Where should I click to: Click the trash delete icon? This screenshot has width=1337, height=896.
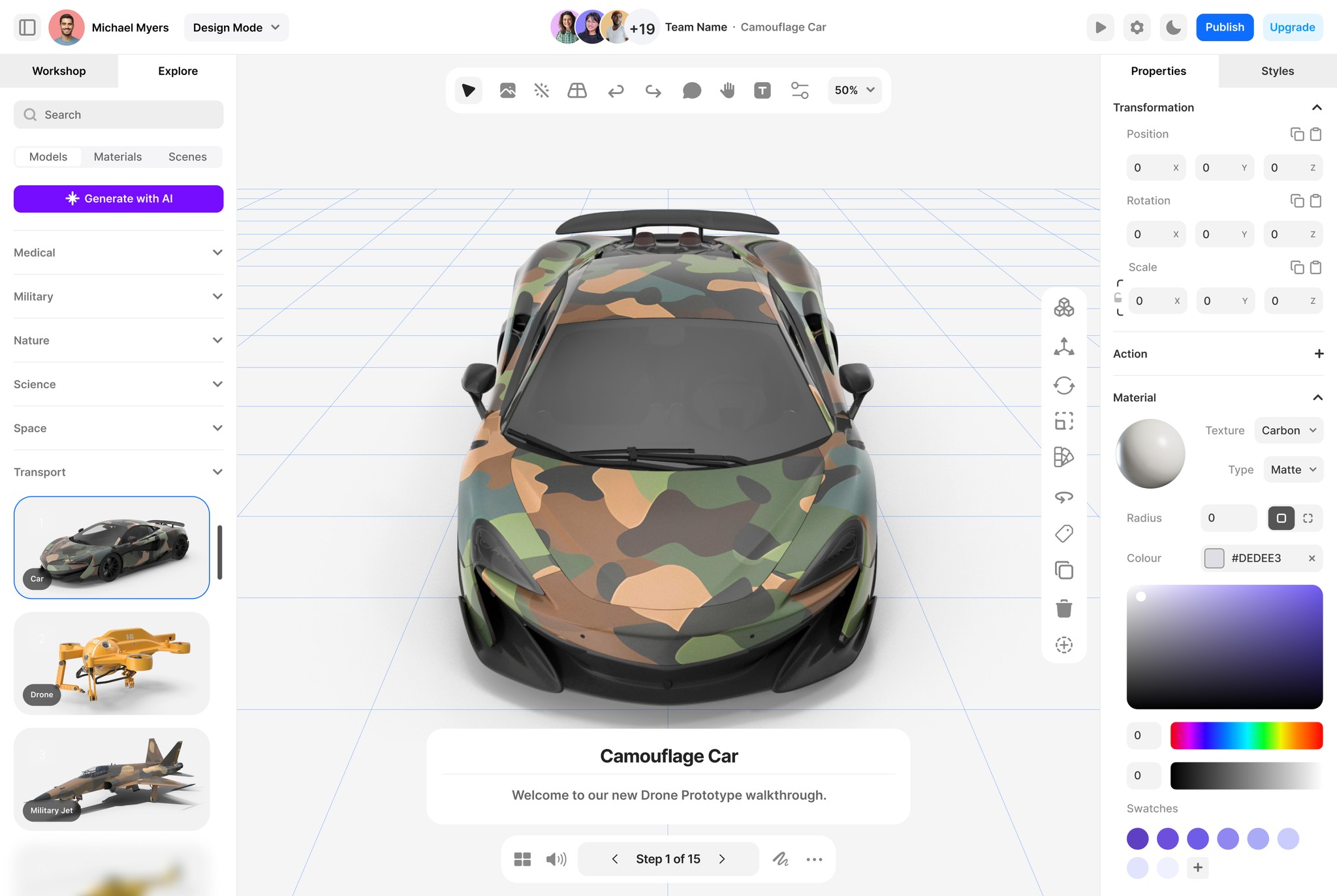pyautogui.click(x=1063, y=608)
